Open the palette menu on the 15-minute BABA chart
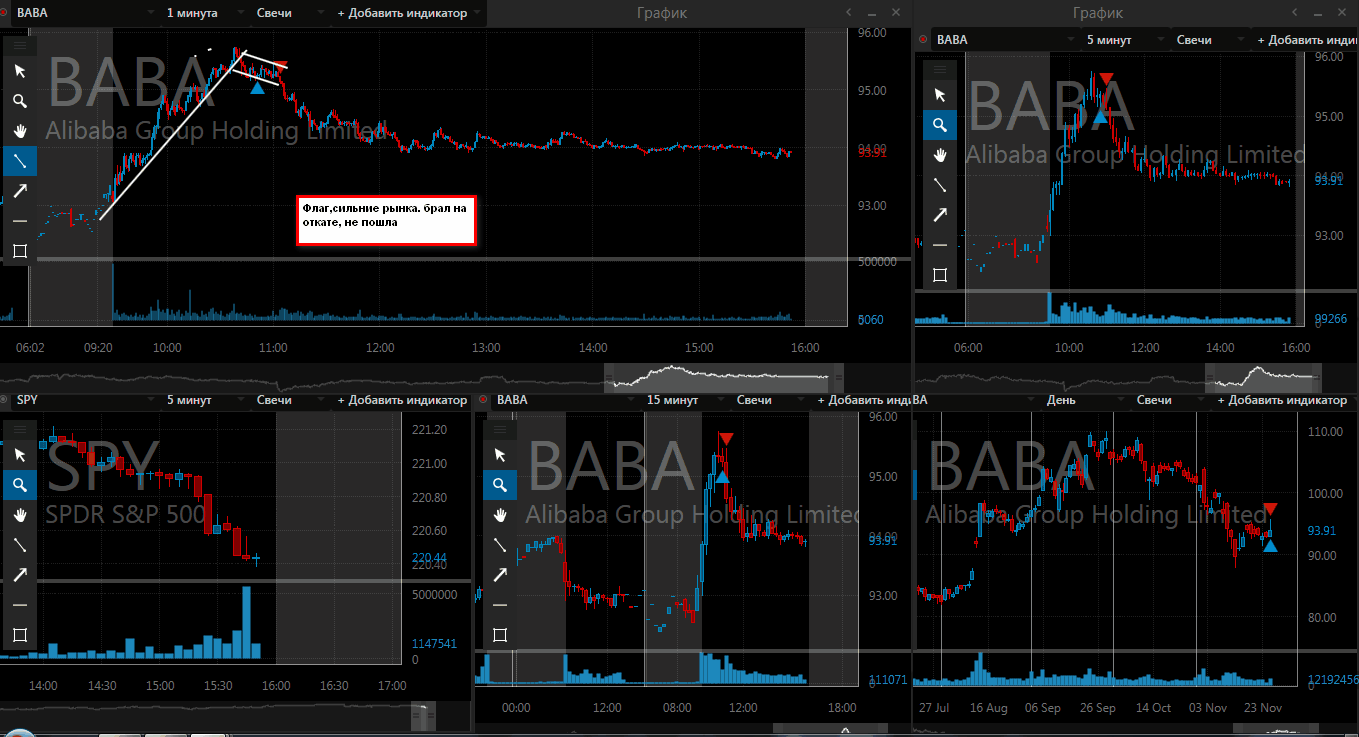Image resolution: width=1359 pixels, height=737 pixels. click(x=500, y=430)
